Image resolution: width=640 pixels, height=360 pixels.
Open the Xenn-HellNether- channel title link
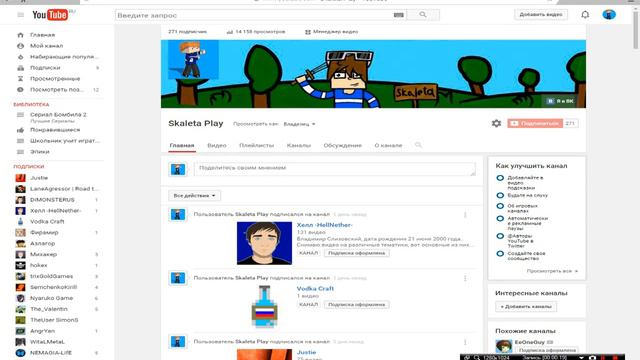click(x=324, y=225)
